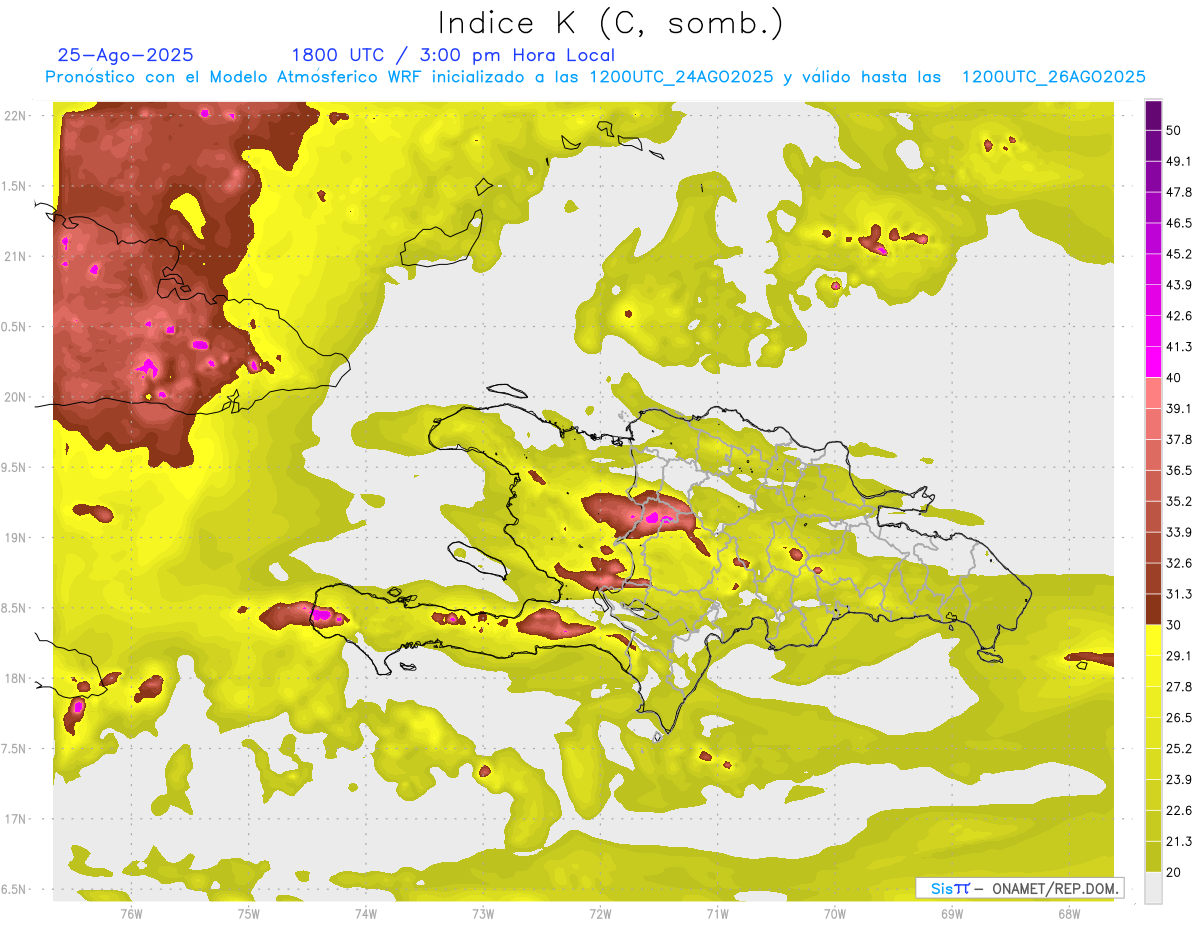The width and height of the screenshot is (1200, 927).
Task: Click the '33.9' value on the color scale
Action: click(x=1178, y=532)
